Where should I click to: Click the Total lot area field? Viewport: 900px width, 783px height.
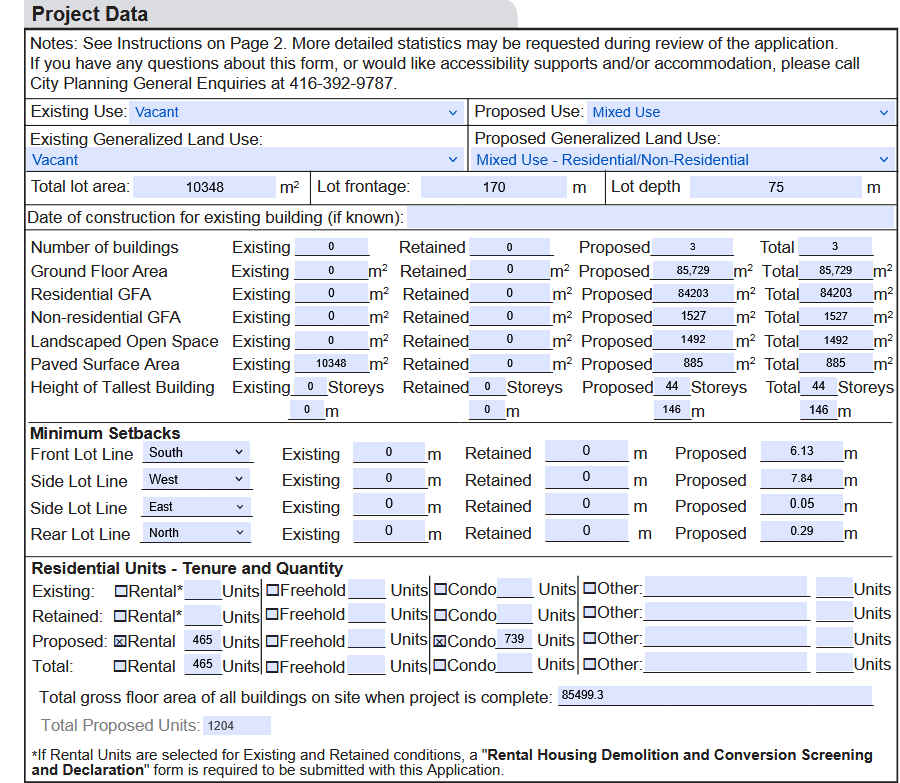(x=204, y=187)
